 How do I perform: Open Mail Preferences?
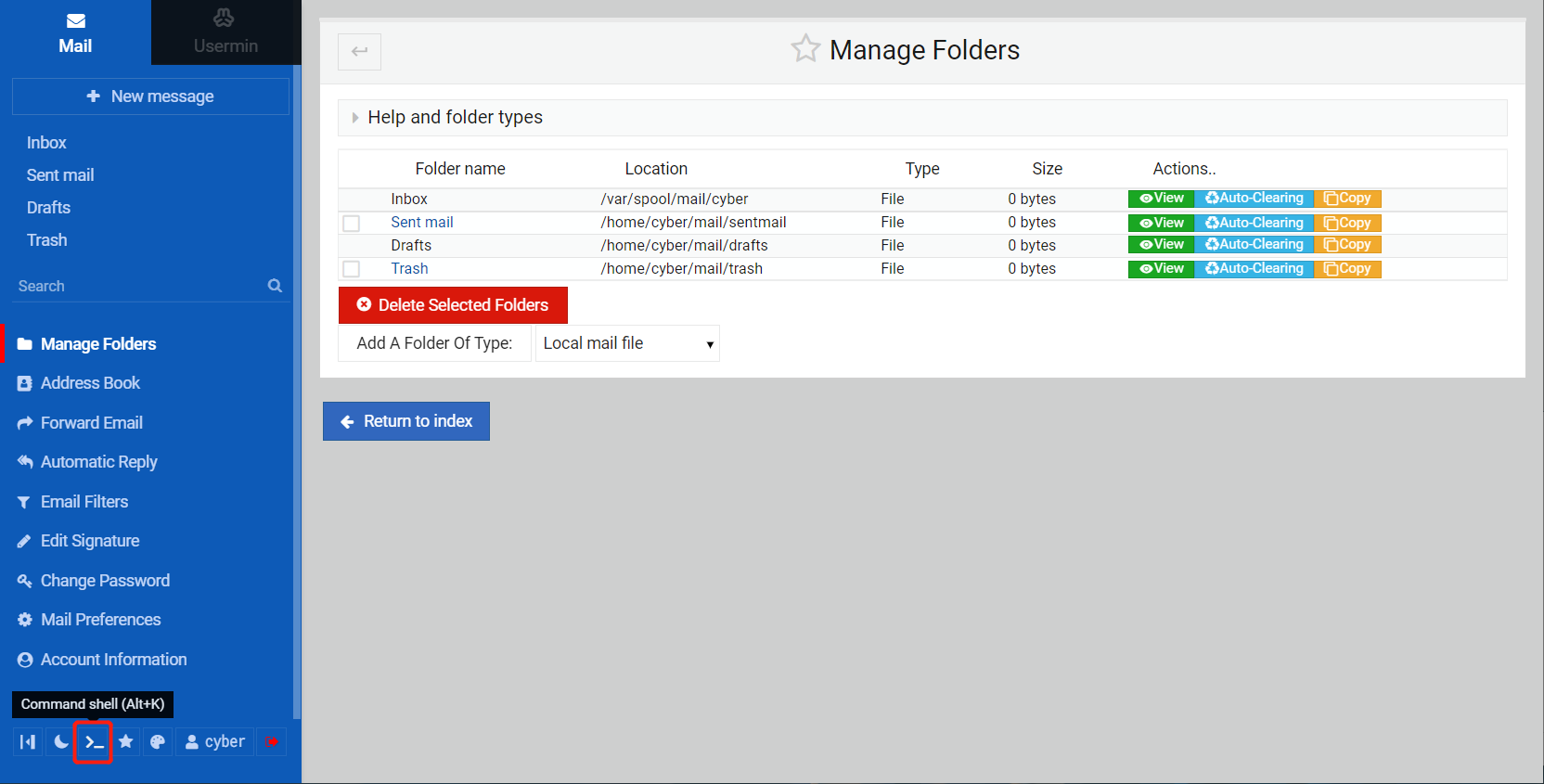pos(100,620)
